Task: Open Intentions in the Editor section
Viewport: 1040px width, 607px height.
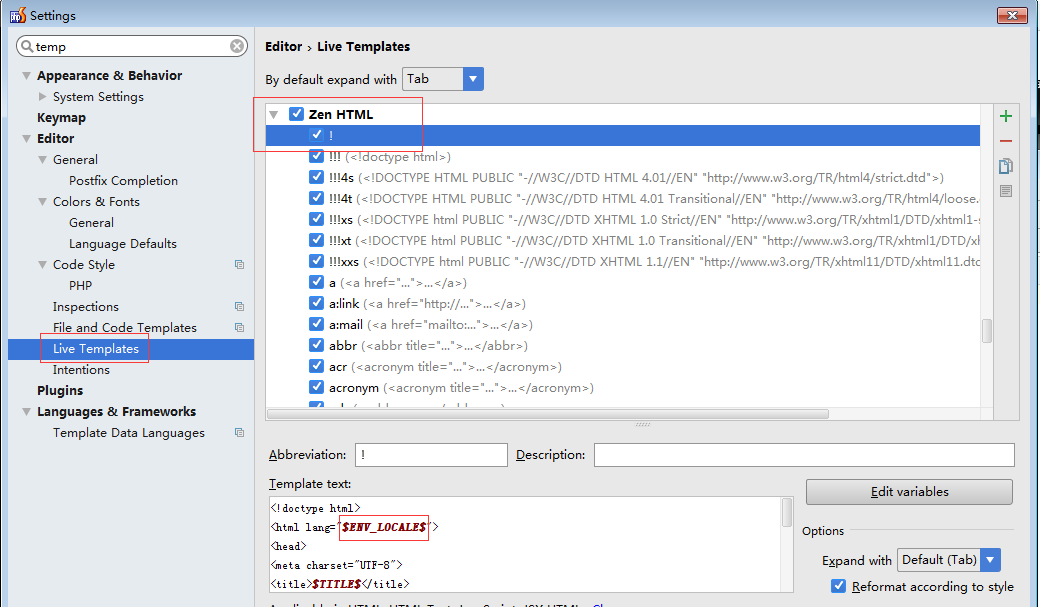Action: 81,370
